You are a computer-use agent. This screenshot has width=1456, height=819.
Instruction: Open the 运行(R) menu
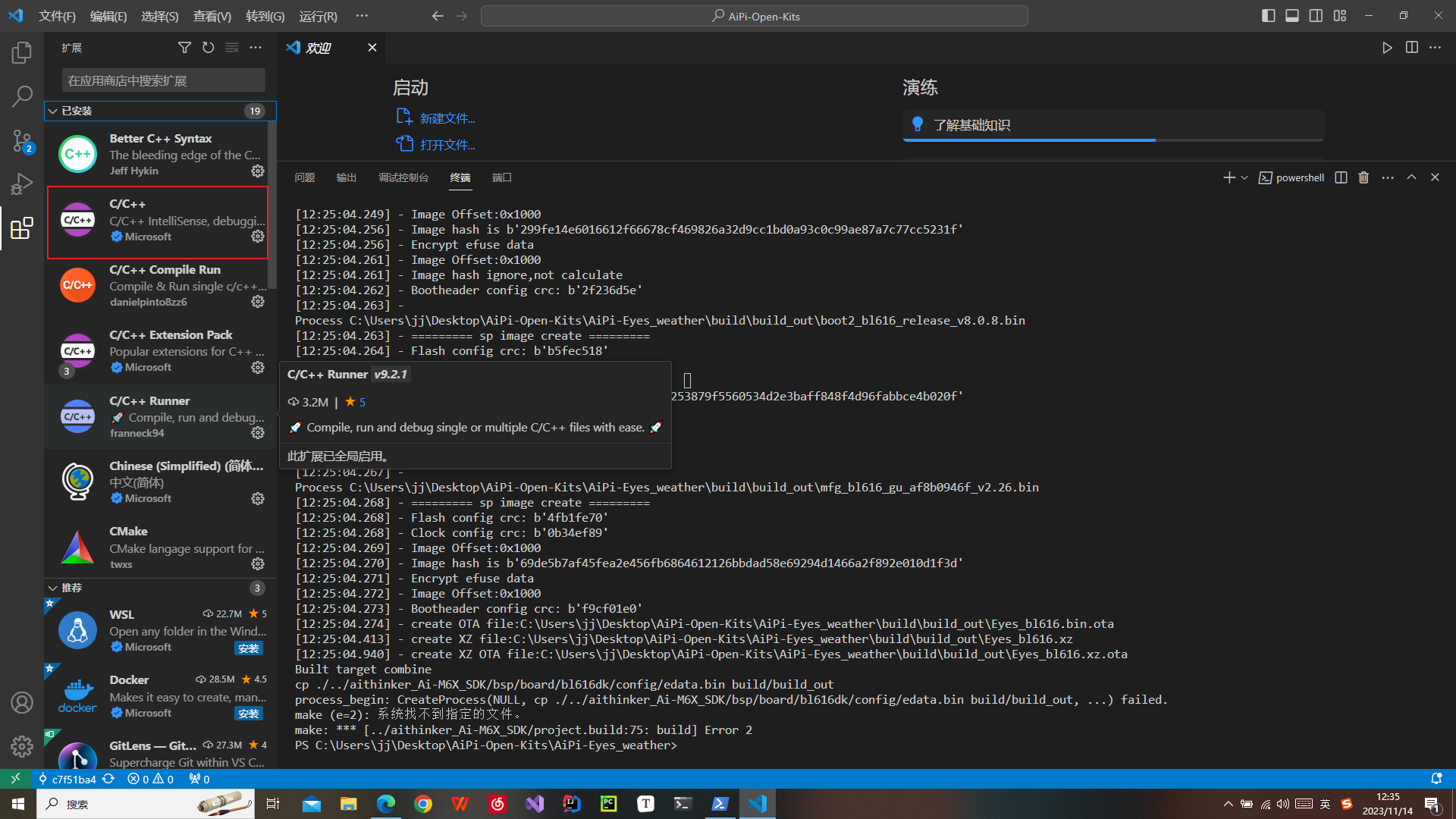click(x=318, y=16)
